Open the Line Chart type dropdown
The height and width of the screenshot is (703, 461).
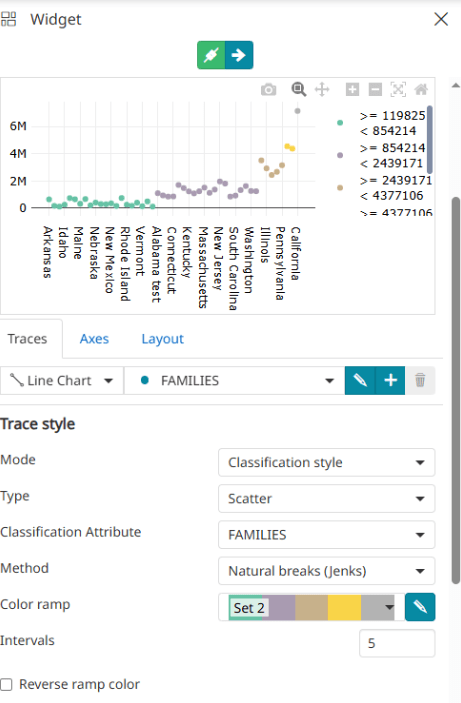pyautogui.click(x=62, y=381)
